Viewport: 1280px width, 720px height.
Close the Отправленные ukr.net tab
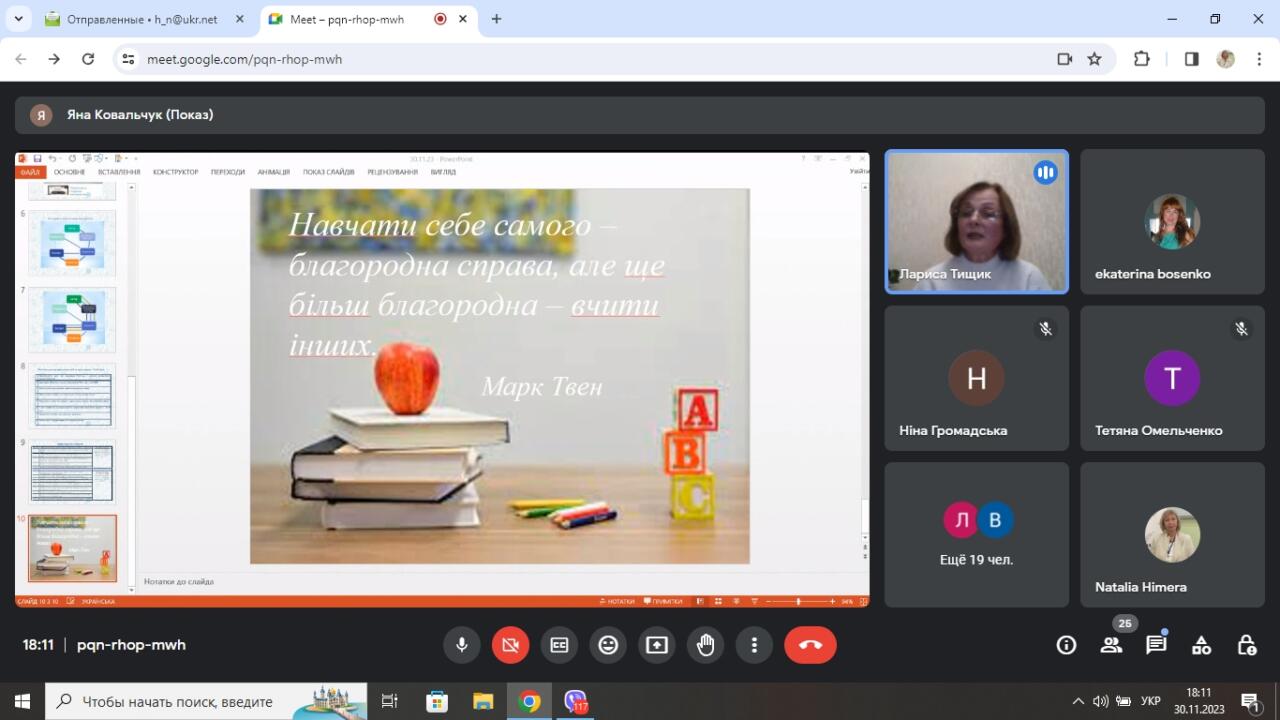(239, 19)
